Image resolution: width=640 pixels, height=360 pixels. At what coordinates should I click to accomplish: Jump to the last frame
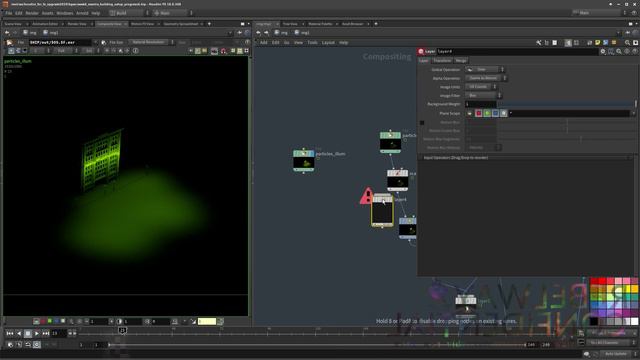(46, 333)
